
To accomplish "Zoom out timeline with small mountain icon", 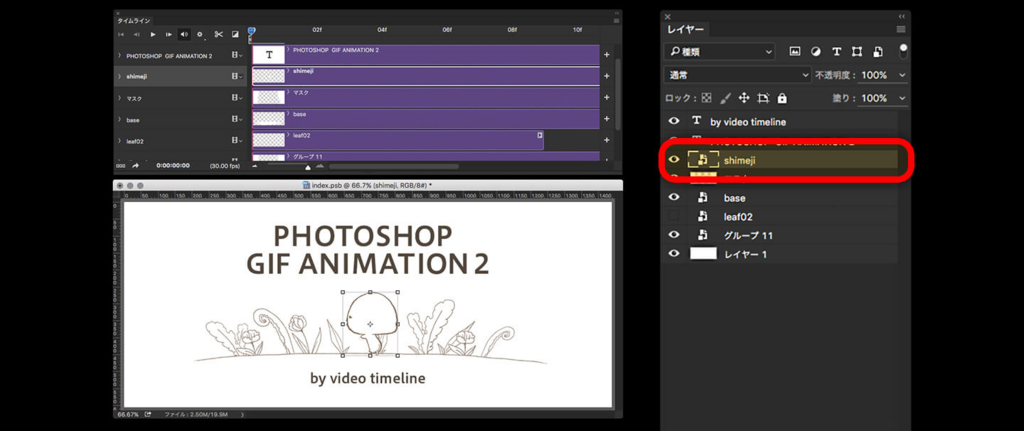I will 255,167.
